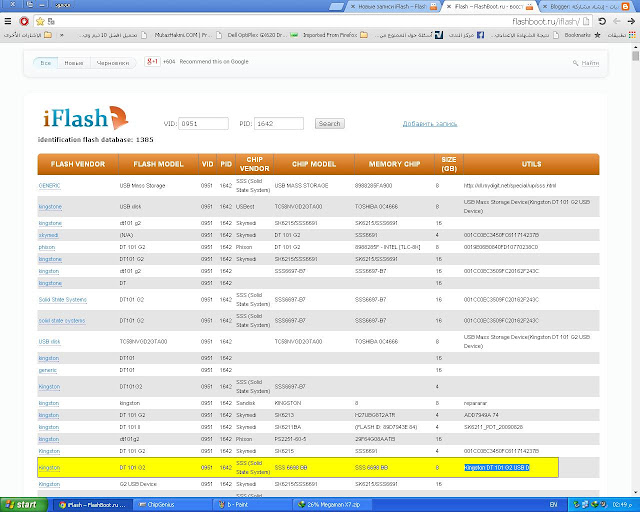Viewport: 640px width, 512px height.
Task: Open the phison vendor link
Action: [47, 247]
